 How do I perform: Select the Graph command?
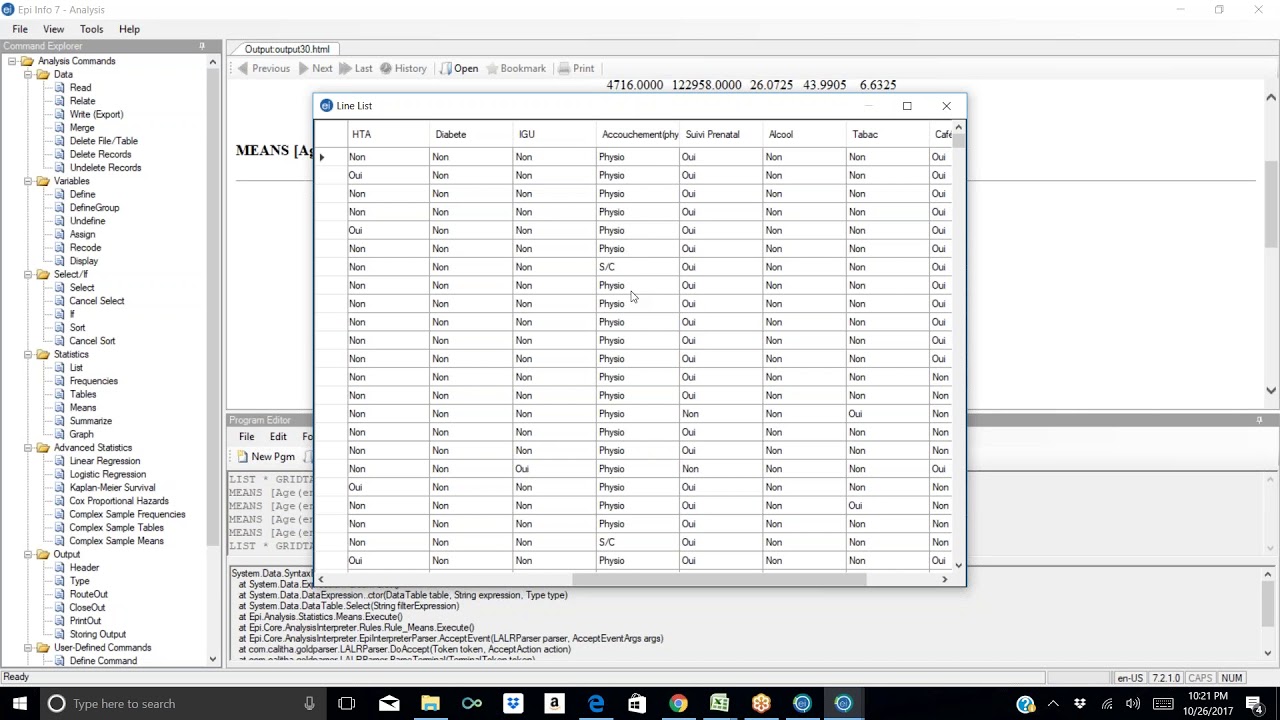point(81,434)
